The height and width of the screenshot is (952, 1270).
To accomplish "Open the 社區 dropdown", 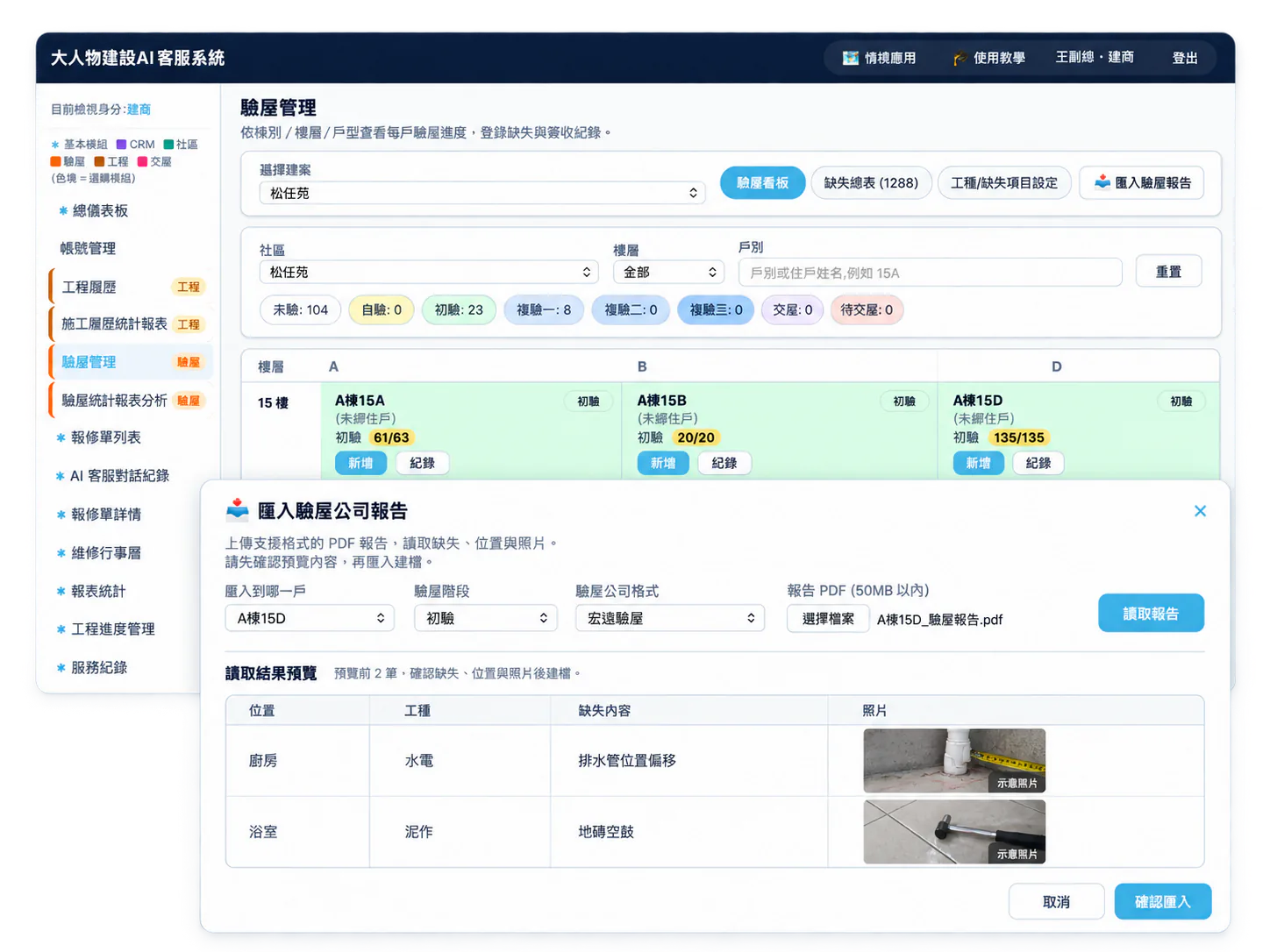I will click(429, 273).
